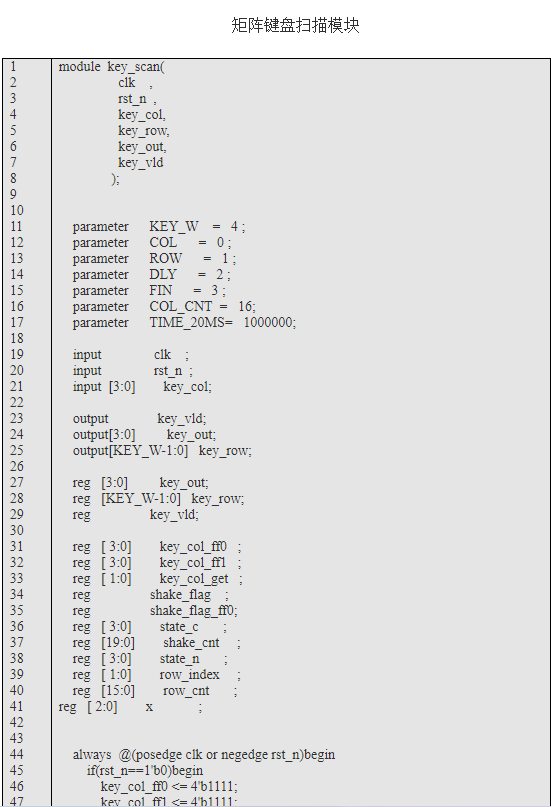
Task: Click line number 1
Action: click(x=13, y=67)
